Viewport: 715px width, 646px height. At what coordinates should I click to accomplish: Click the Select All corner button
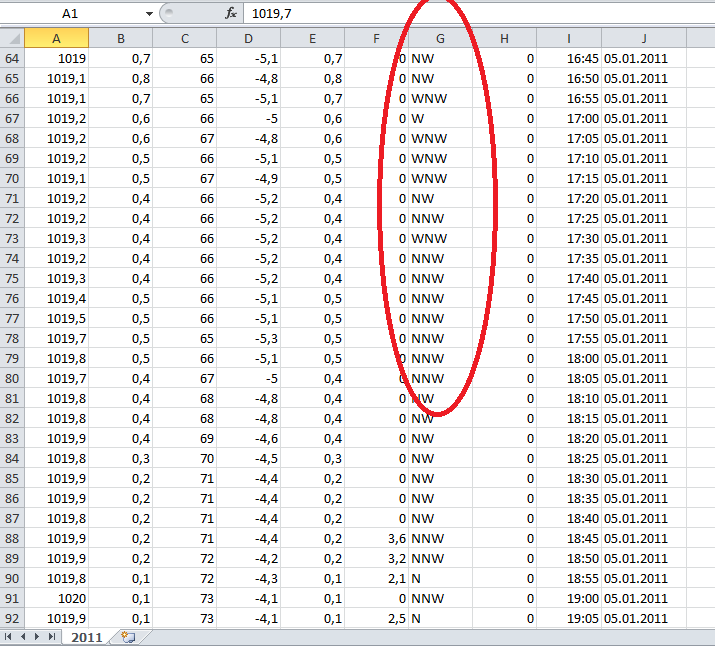[x=12, y=38]
